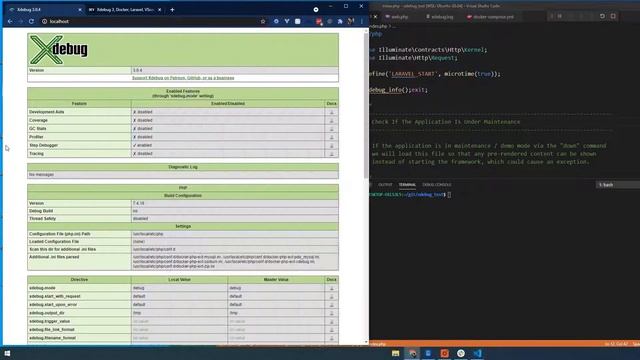
Task: Open File Explorer from taskbar
Action: (x=396, y=353)
